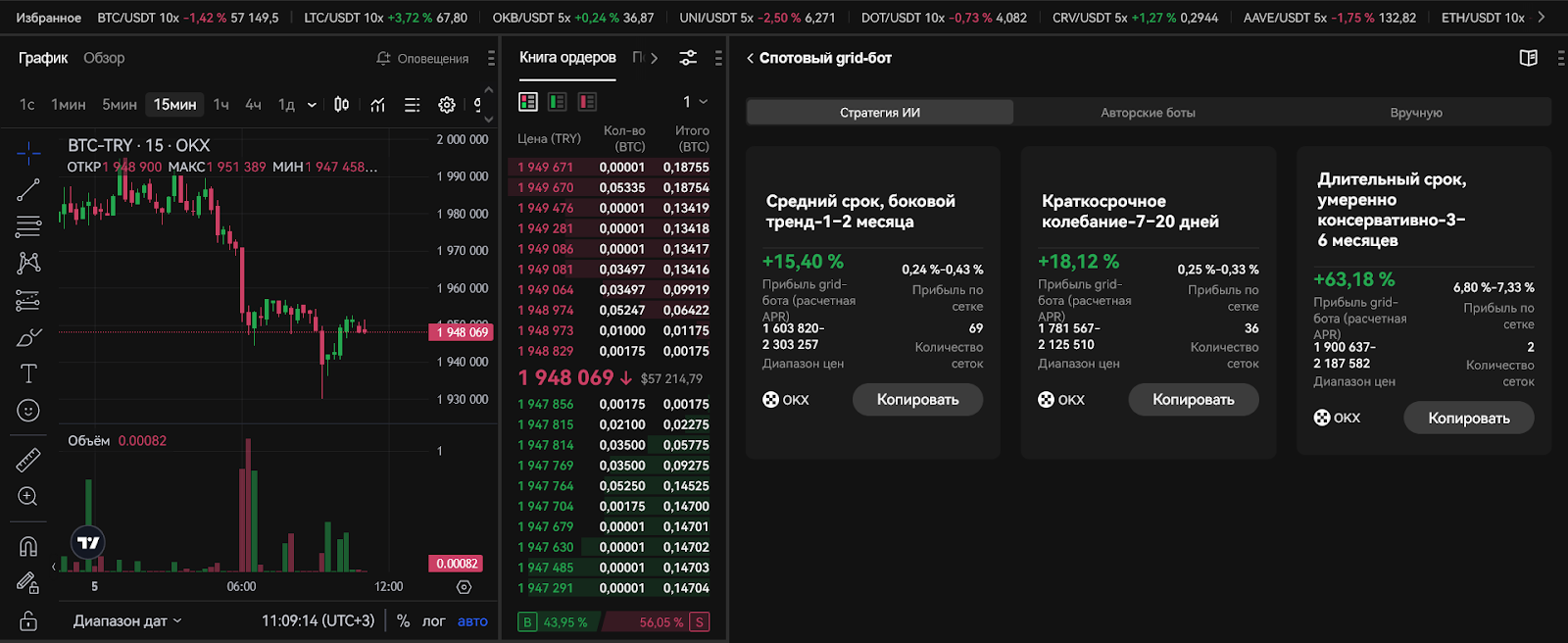Select the trend line drawing tool
Screen dimensions: 1568x643
click(x=28, y=189)
